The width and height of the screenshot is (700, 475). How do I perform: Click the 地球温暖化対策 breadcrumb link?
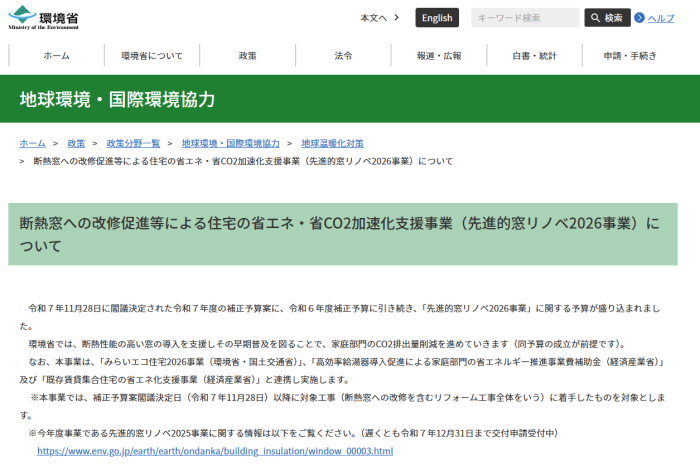(332, 144)
